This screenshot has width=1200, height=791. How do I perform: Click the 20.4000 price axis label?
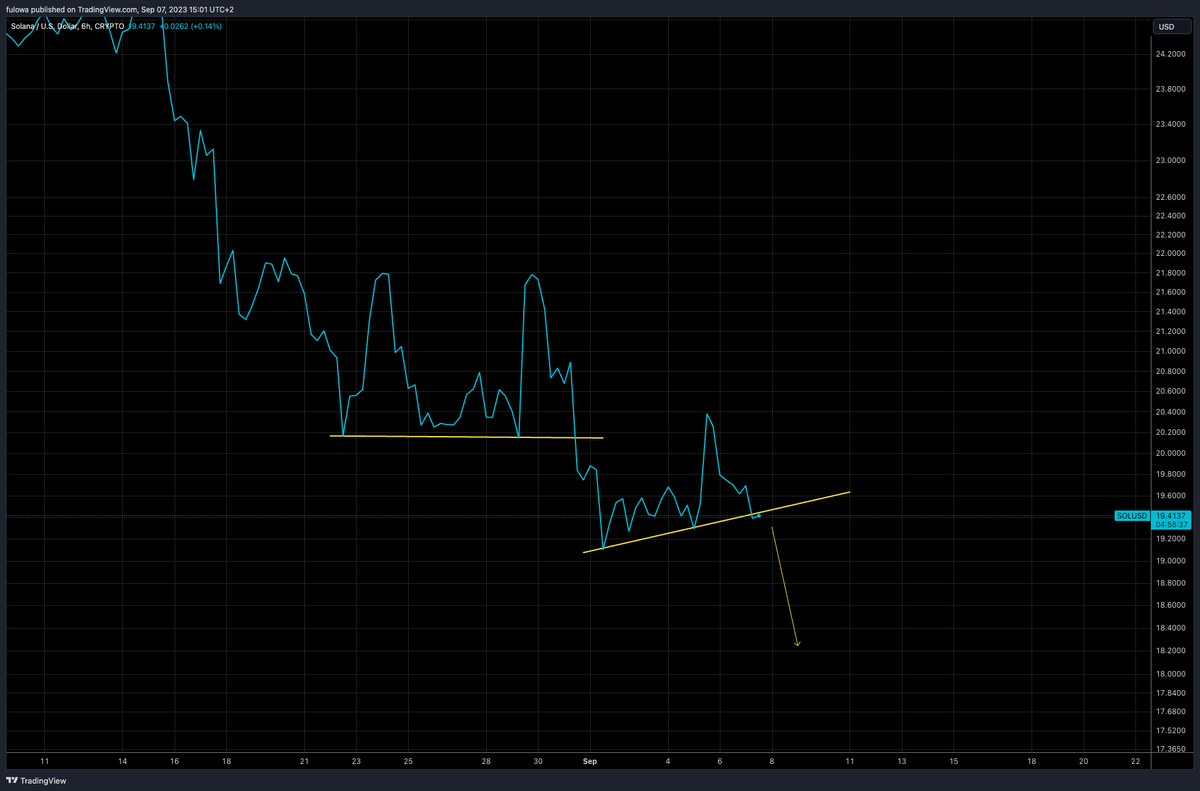(x=1171, y=412)
